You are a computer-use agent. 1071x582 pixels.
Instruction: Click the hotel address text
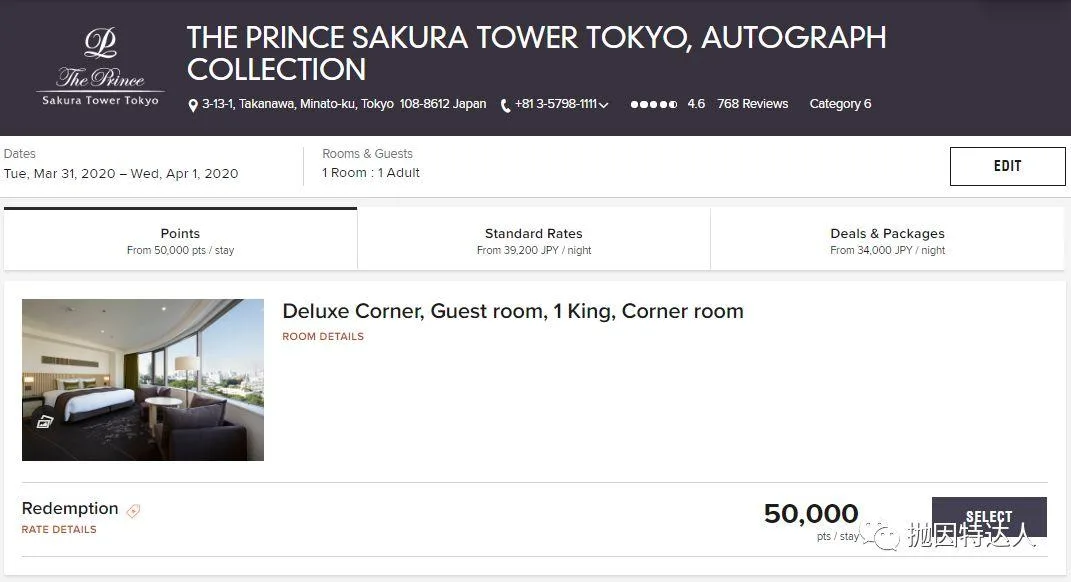tap(344, 104)
